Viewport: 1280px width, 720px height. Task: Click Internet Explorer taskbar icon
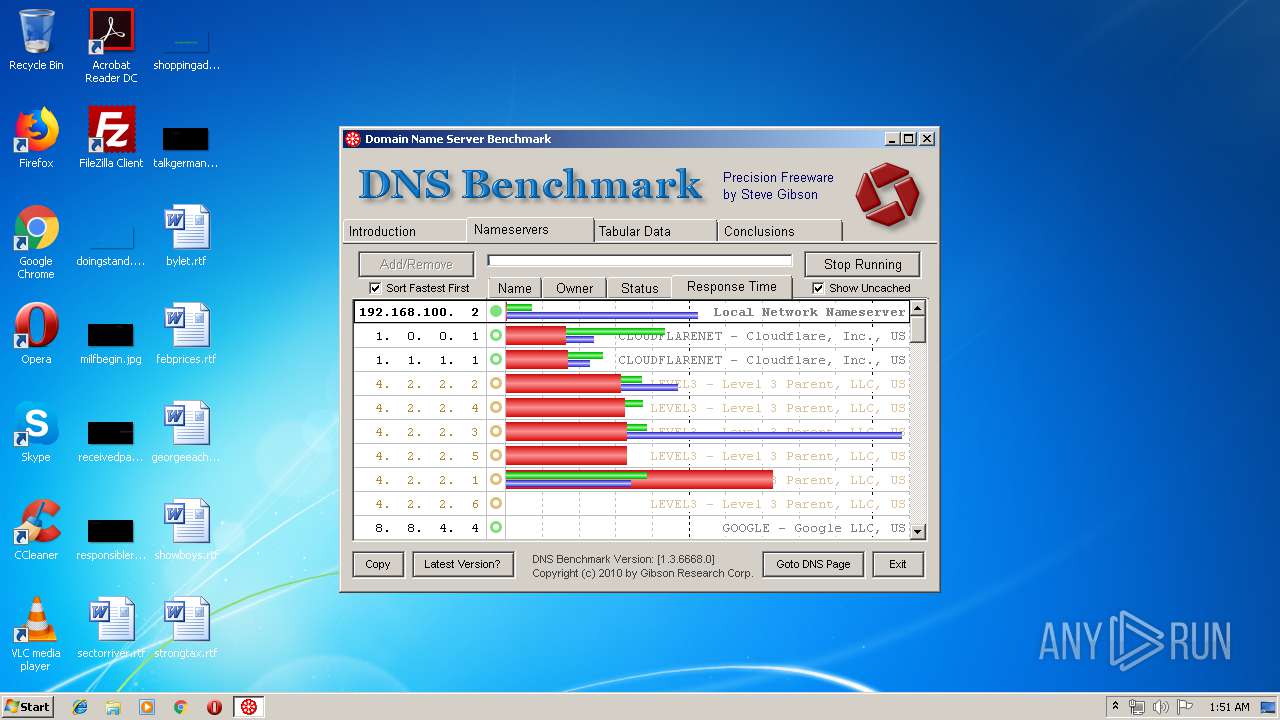[x=80, y=707]
